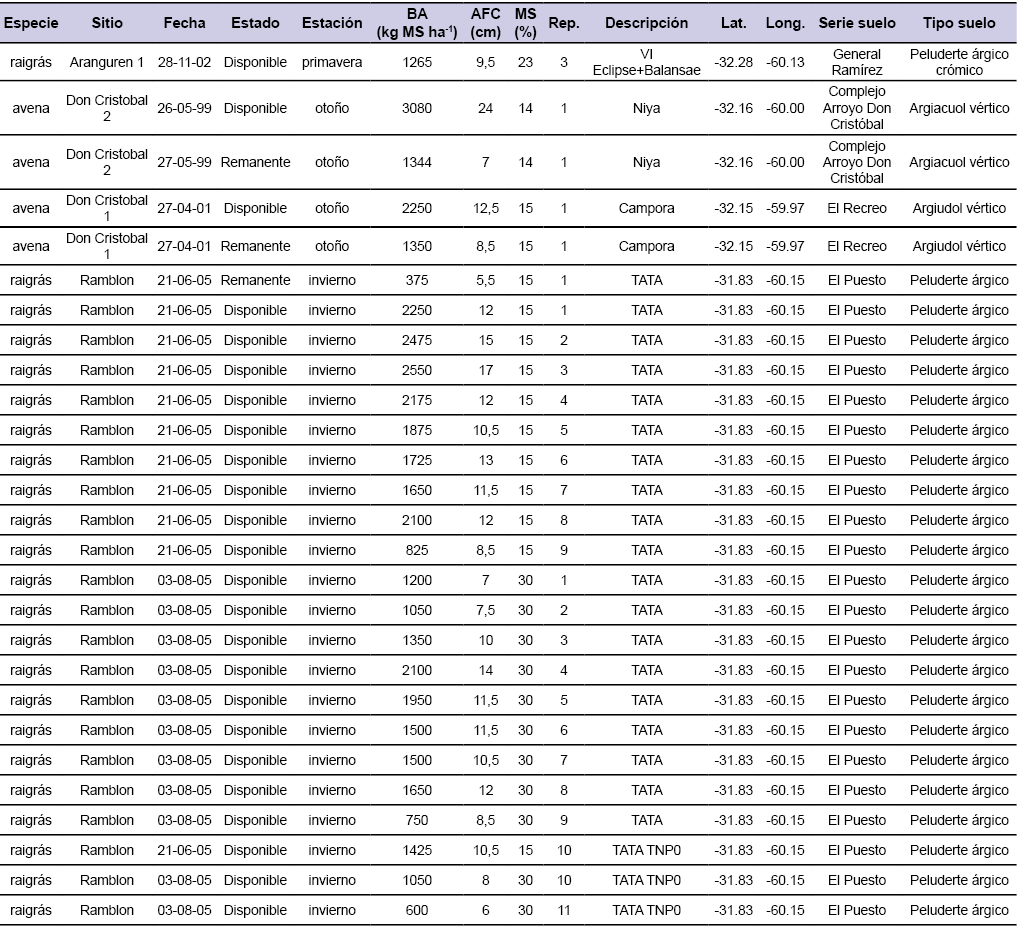1019x937 pixels.
Task: Select the VI Eclipse+Balansae description cell
Action: coord(646,62)
